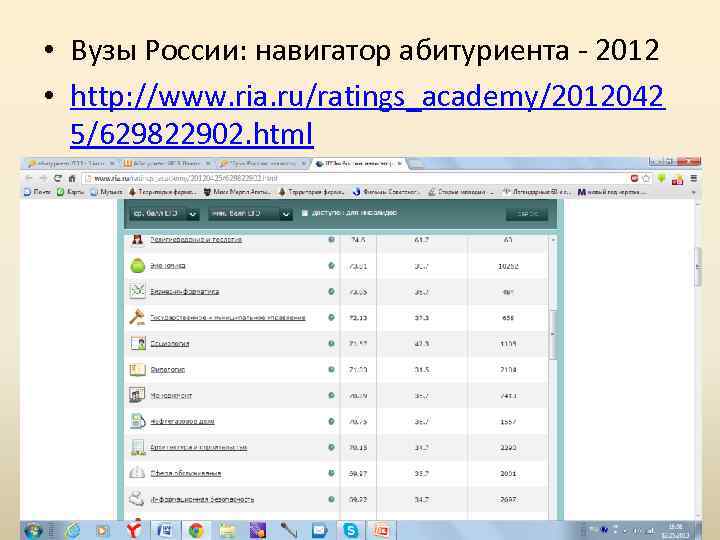The width and height of the screenshot is (720, 540).
Task: Switch to Microsoft Word in the taskbar
Action: point(165,530)
